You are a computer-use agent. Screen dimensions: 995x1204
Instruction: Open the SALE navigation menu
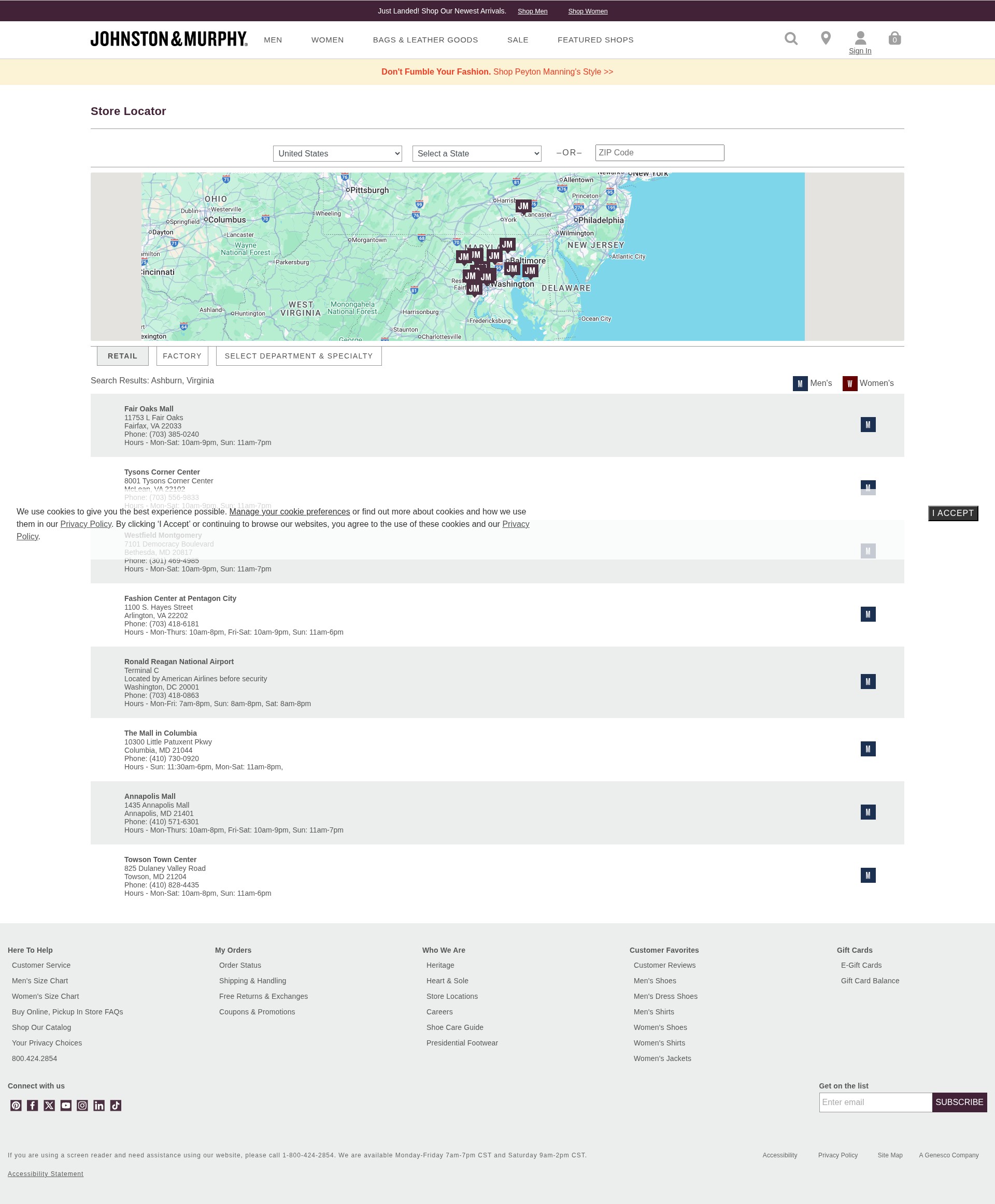pos(518,39)
